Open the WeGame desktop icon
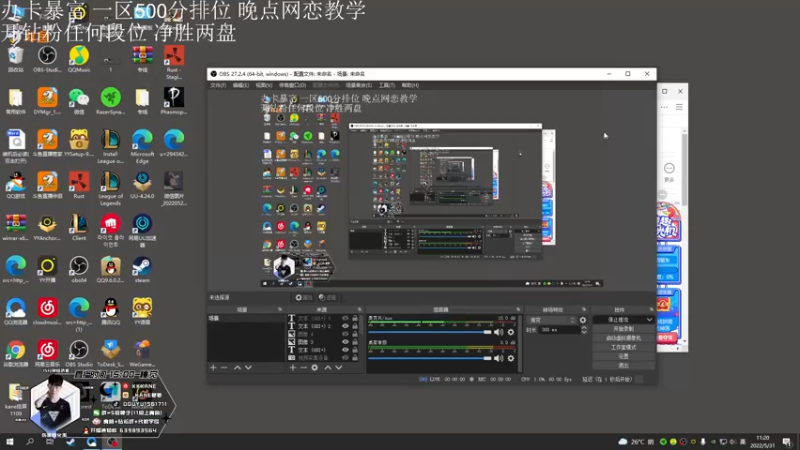Viewport: 800px width, 450px height. 142,354
